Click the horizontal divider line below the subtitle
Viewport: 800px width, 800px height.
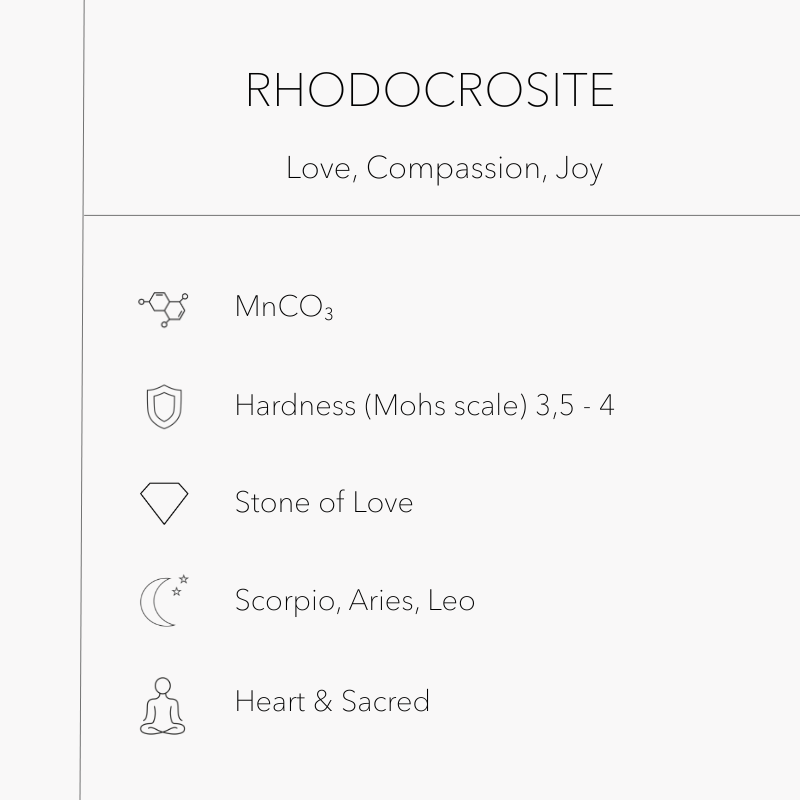click(x=441, y=215)
